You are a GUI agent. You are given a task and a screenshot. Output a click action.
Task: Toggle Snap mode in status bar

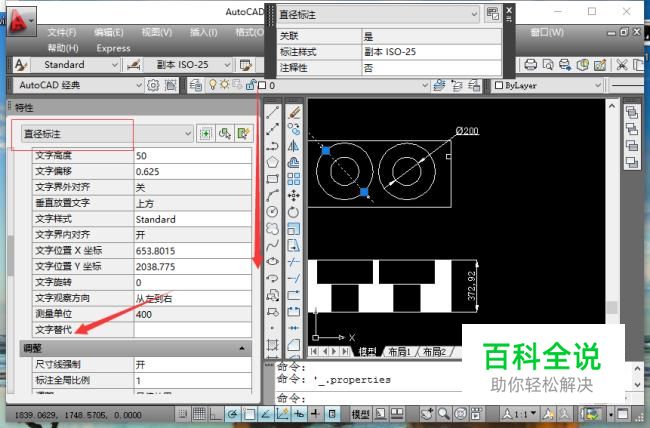tap(182, 413)
